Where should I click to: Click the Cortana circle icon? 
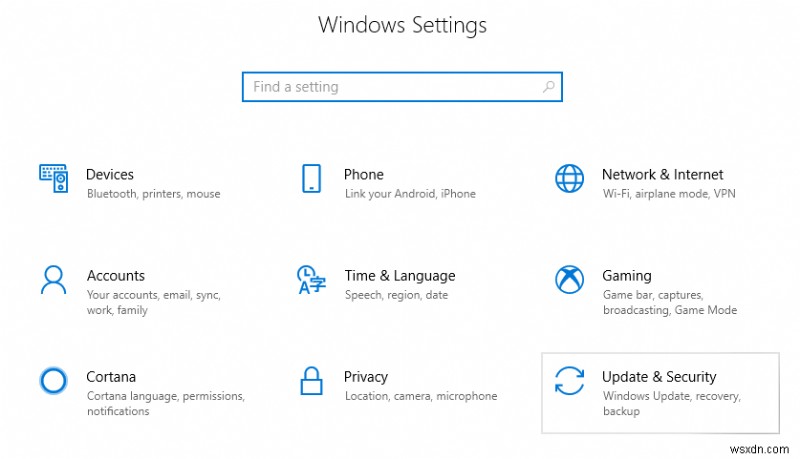[54, 380]
